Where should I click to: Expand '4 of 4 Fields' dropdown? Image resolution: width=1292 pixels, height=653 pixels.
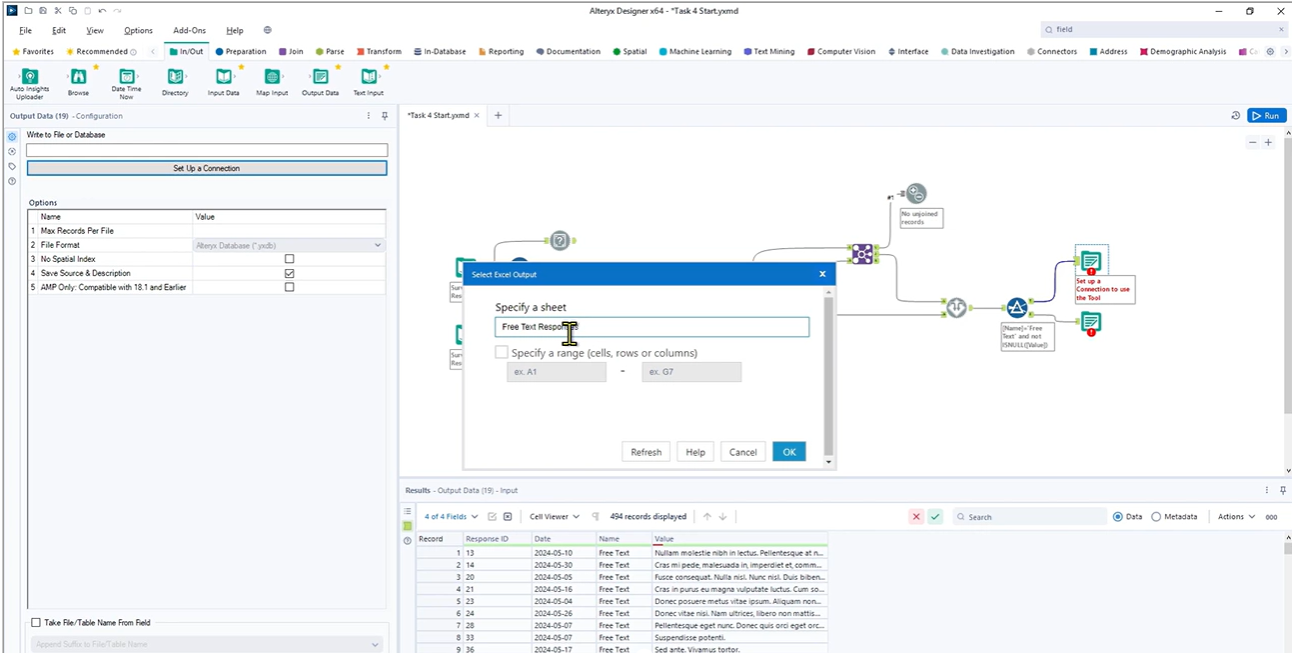(451, 517)
